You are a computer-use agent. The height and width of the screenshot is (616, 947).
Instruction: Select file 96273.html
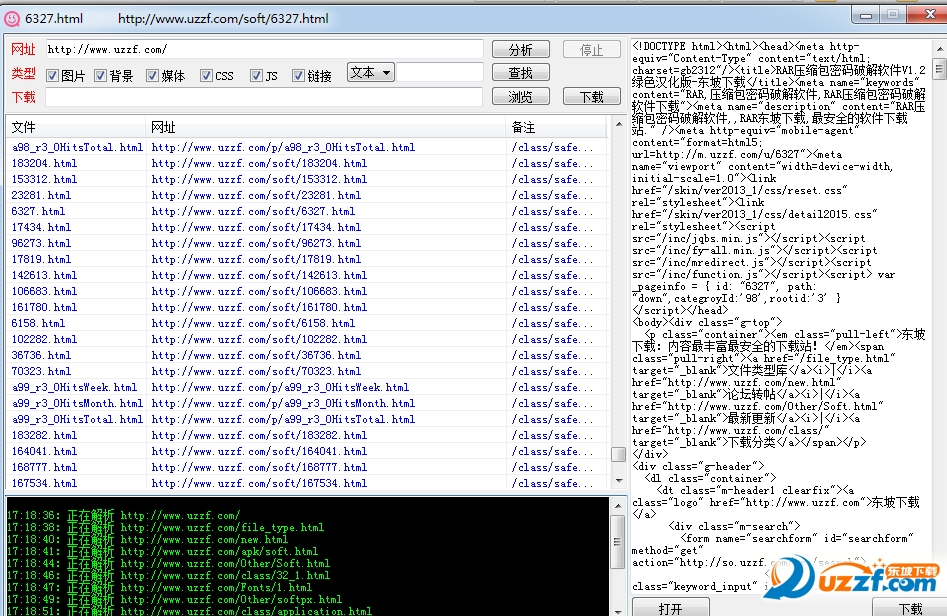pyautogui.click(x=41, y=243)
